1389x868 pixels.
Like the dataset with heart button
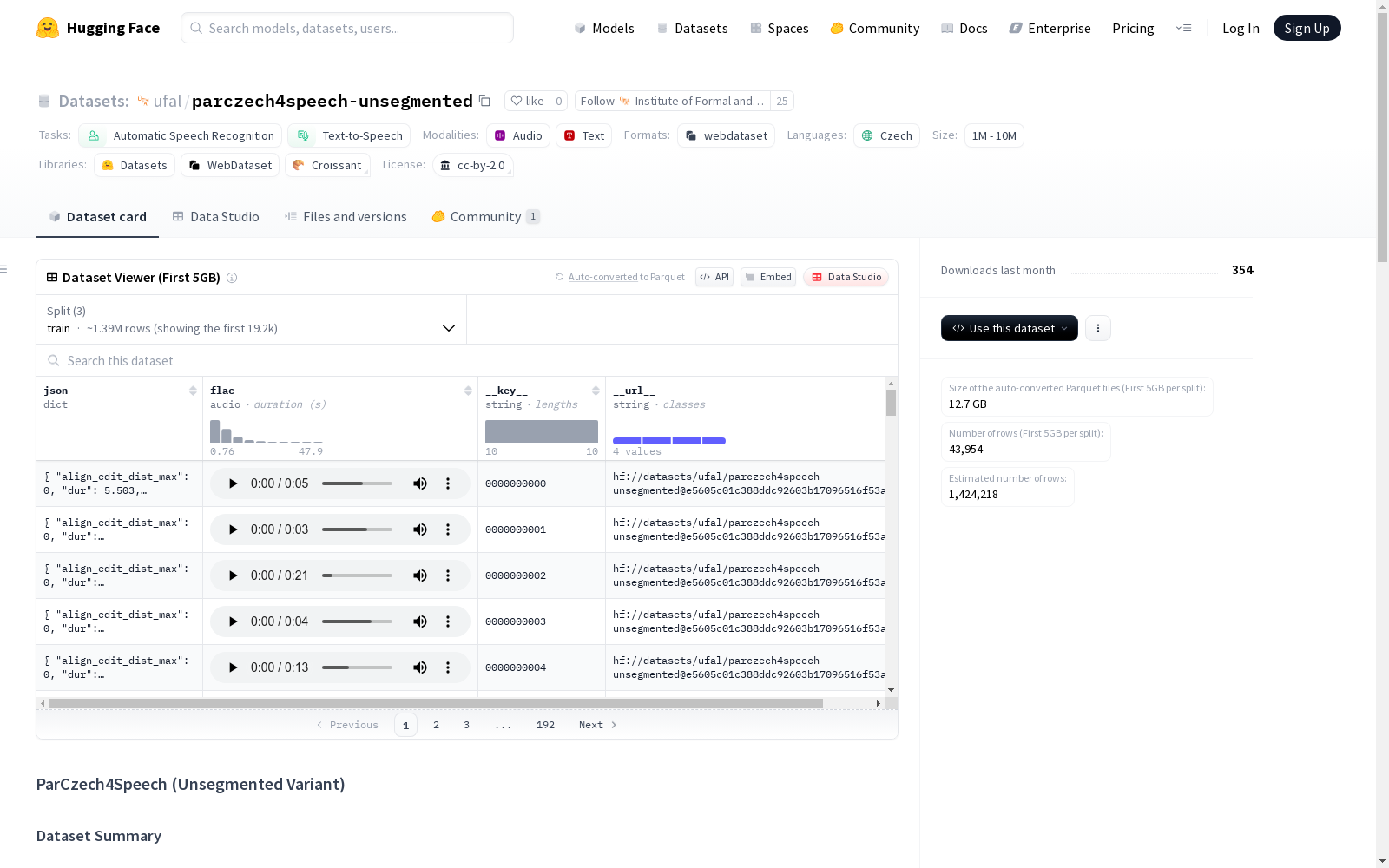point(527,101)
